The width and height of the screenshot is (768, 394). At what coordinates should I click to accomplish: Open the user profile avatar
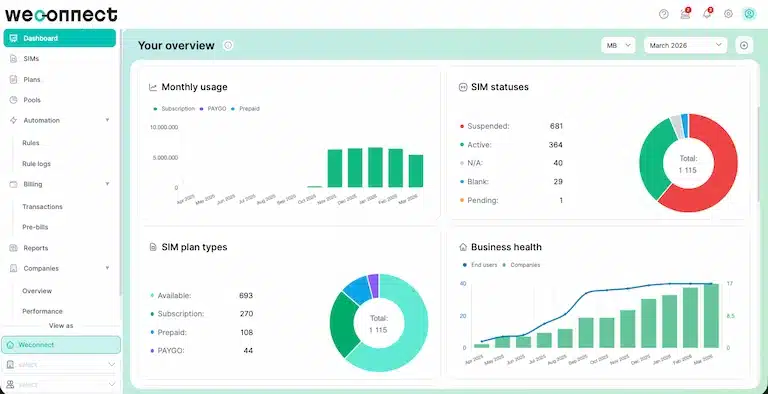pyautogui.click(x=749, y=14)
